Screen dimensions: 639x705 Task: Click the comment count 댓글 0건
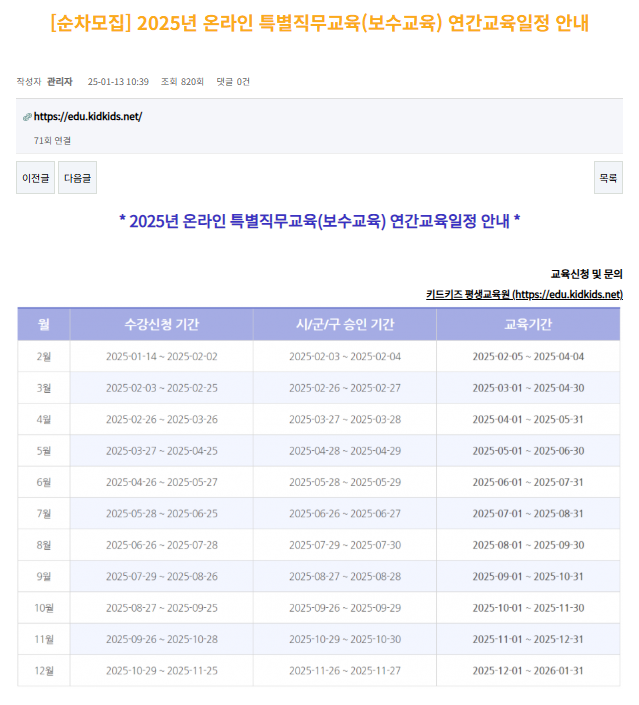pyautogui.click(x=233, y=82)
